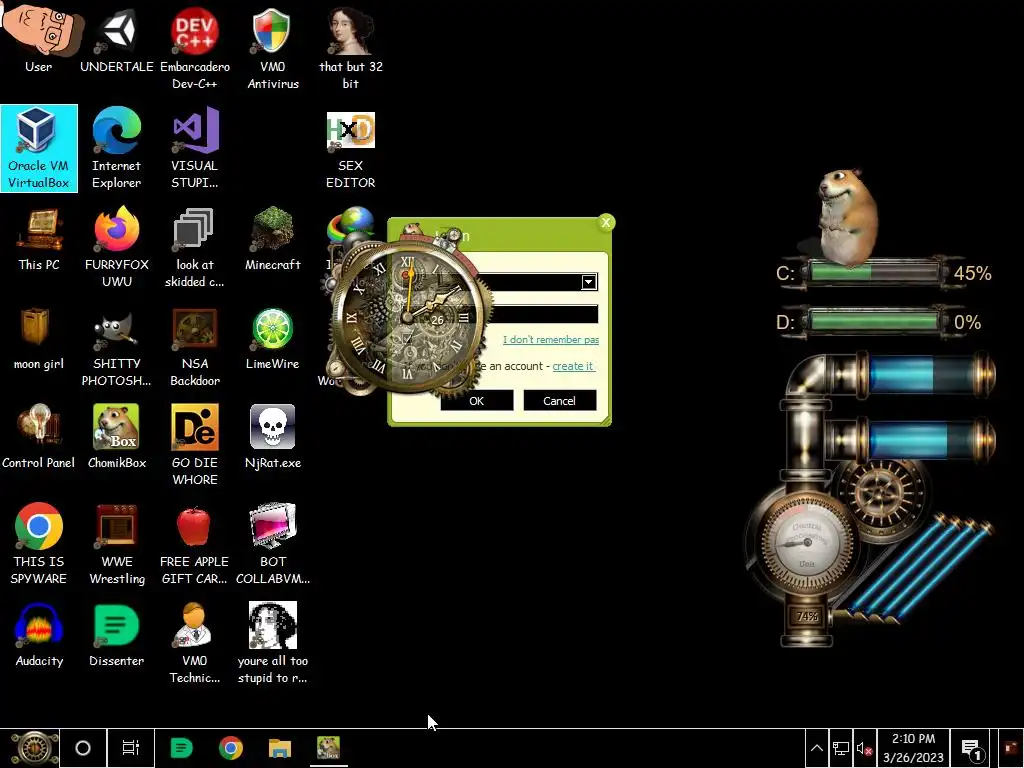Image resolution: width=1024 pixels, height=768 pixels.
Task: Open the VISUAL STUPI... Visual Studio icon
Action: point(195,148)
